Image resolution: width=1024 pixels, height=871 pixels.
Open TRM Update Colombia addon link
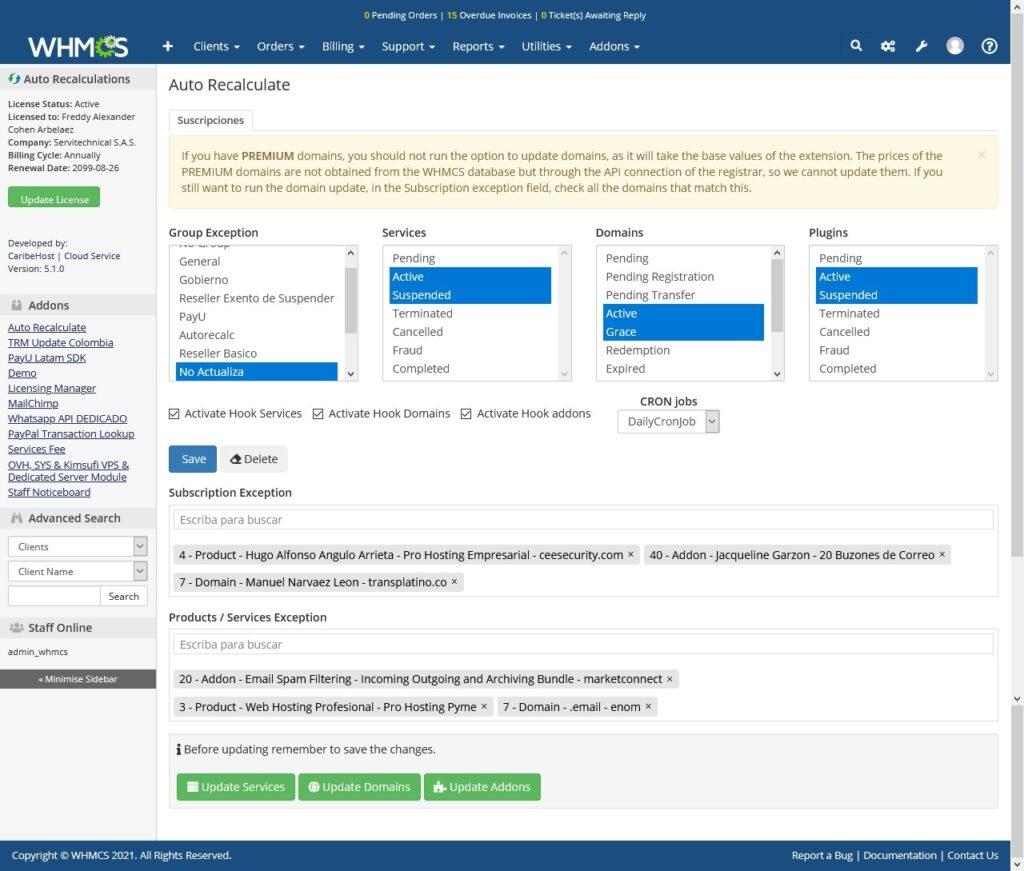(x=60, y=343)
